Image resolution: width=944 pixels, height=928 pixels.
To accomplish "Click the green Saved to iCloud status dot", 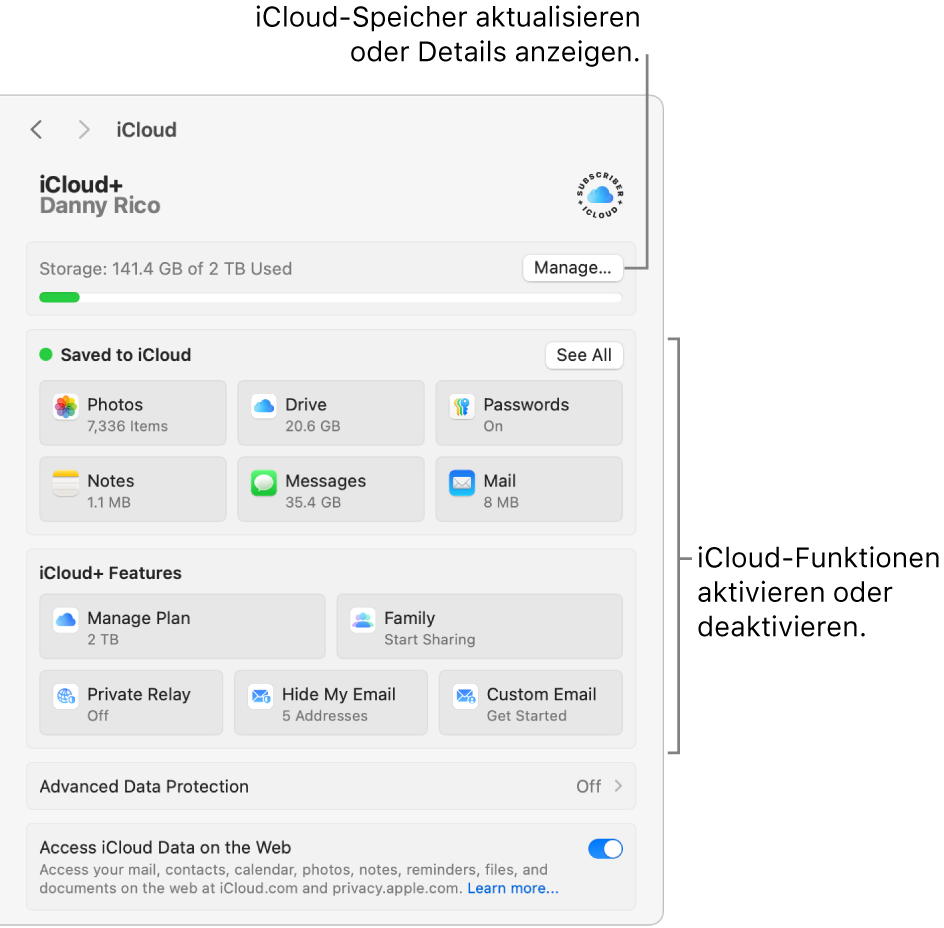I will pos(46,355).
